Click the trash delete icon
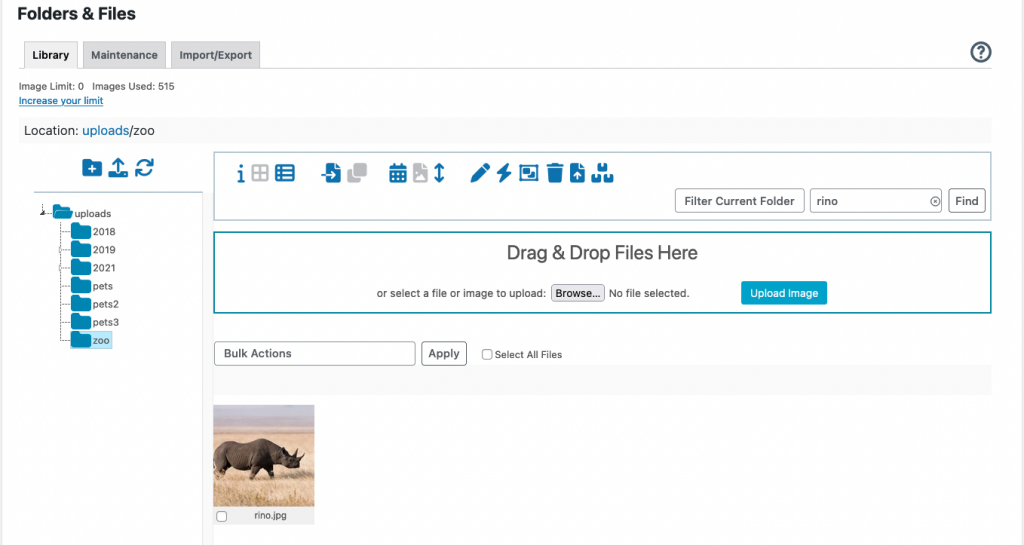The image size is (1024, 545). point(554,173)
